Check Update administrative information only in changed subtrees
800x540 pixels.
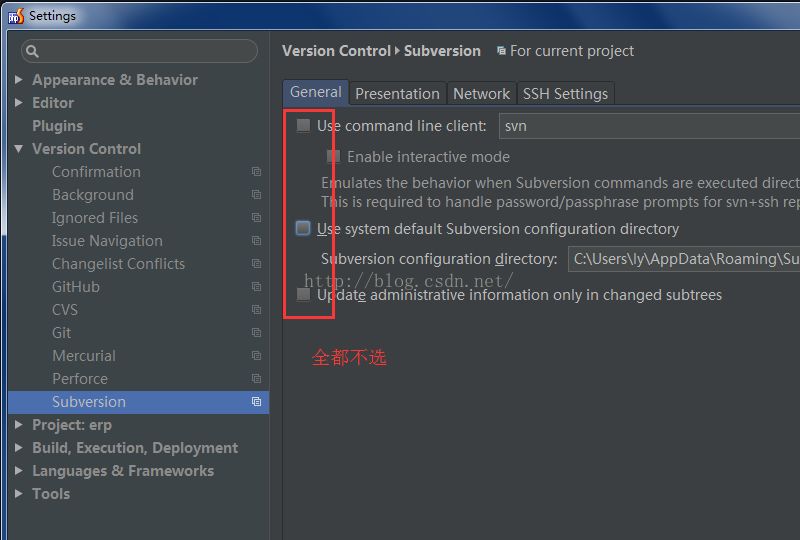303,295
